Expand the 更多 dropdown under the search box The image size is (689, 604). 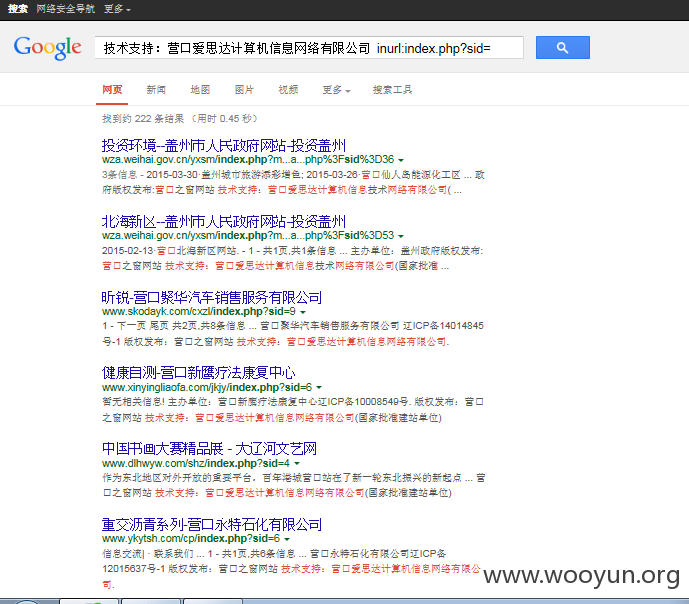pos(336,90)
